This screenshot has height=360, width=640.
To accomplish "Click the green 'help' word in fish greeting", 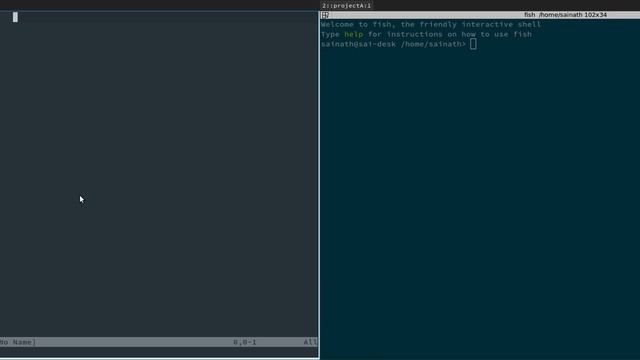I will coord(353,34).
